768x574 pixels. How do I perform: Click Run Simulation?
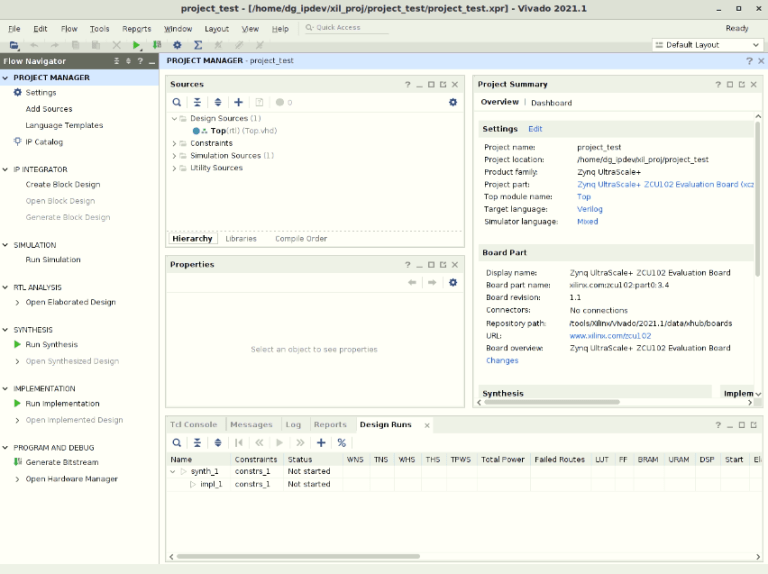point(53,260)
